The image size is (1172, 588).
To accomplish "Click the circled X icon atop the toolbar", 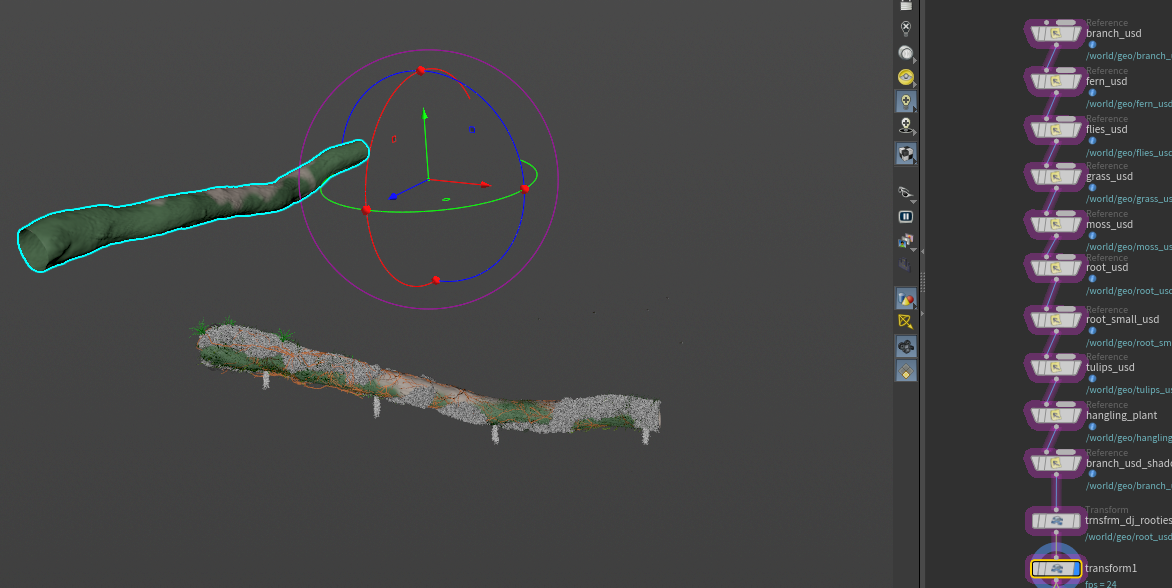I will [905, 28].
